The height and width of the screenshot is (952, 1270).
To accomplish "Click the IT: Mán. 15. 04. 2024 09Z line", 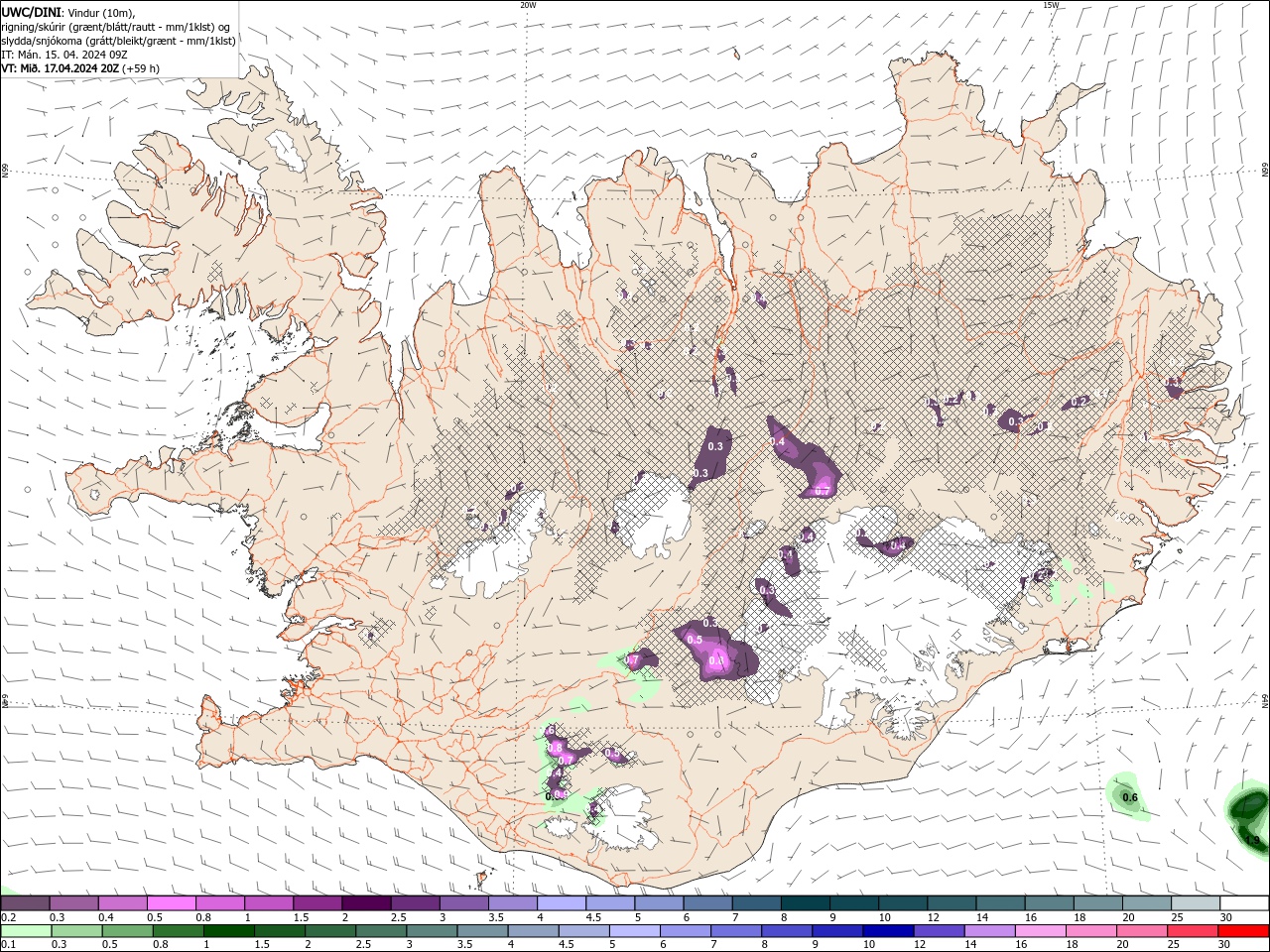I will pos(63,55).
